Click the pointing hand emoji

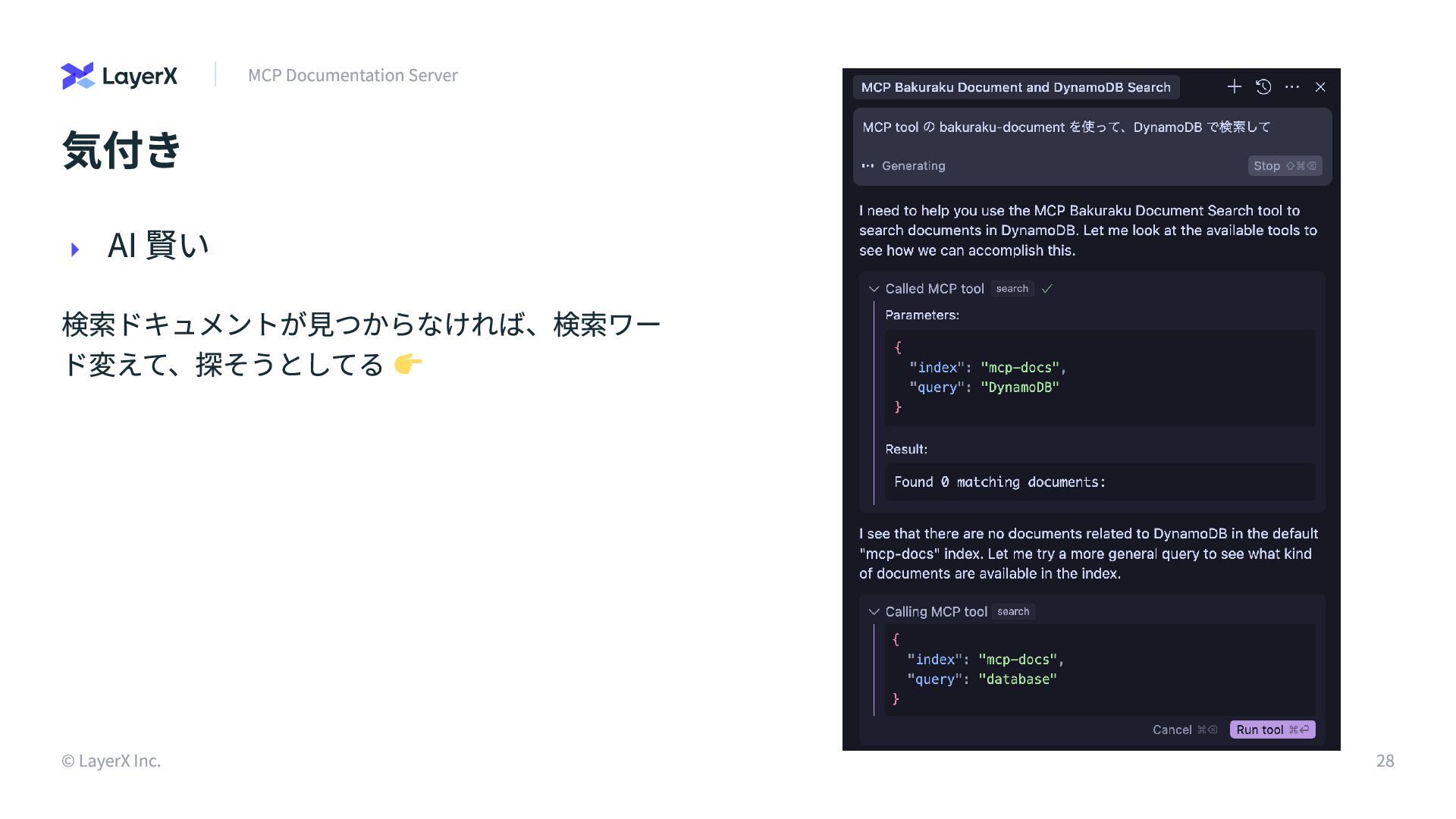[x=408, y=365]
